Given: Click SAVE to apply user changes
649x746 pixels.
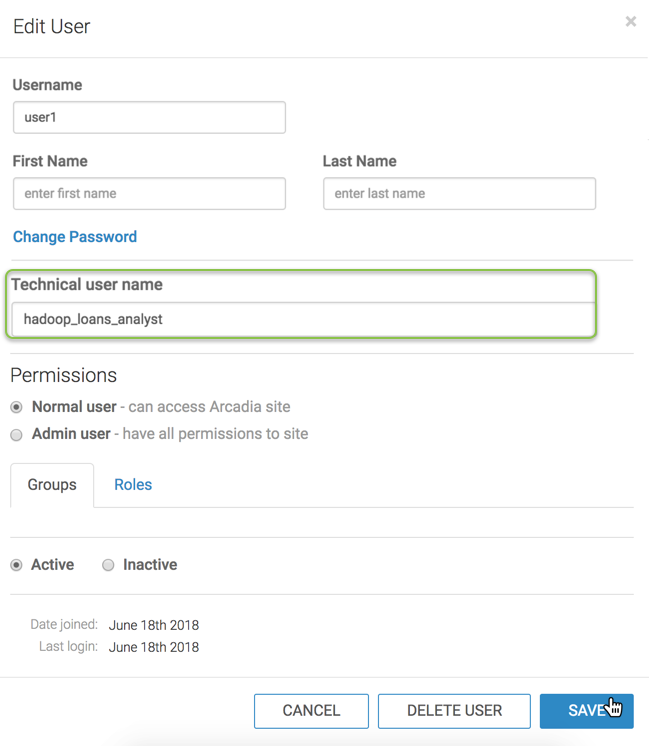Looking at the screenshot, I should pyautogui.click(x=586, y=711).
